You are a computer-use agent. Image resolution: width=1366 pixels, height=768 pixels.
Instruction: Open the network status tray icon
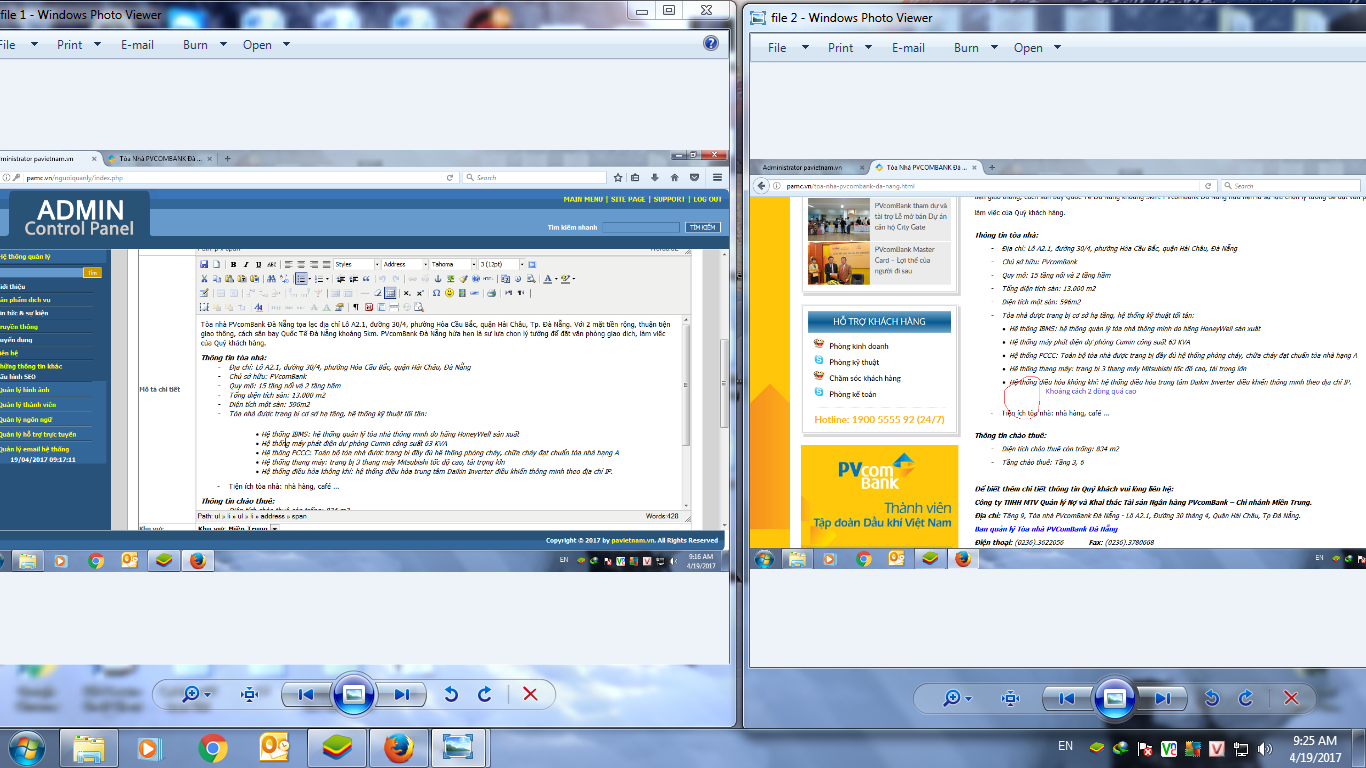(x=1241, y=747)
